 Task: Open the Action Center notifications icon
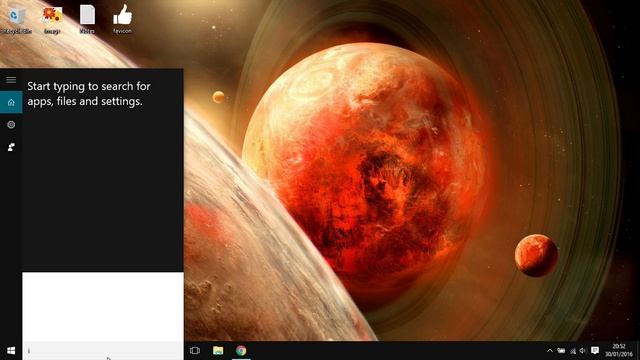[595, 351]
